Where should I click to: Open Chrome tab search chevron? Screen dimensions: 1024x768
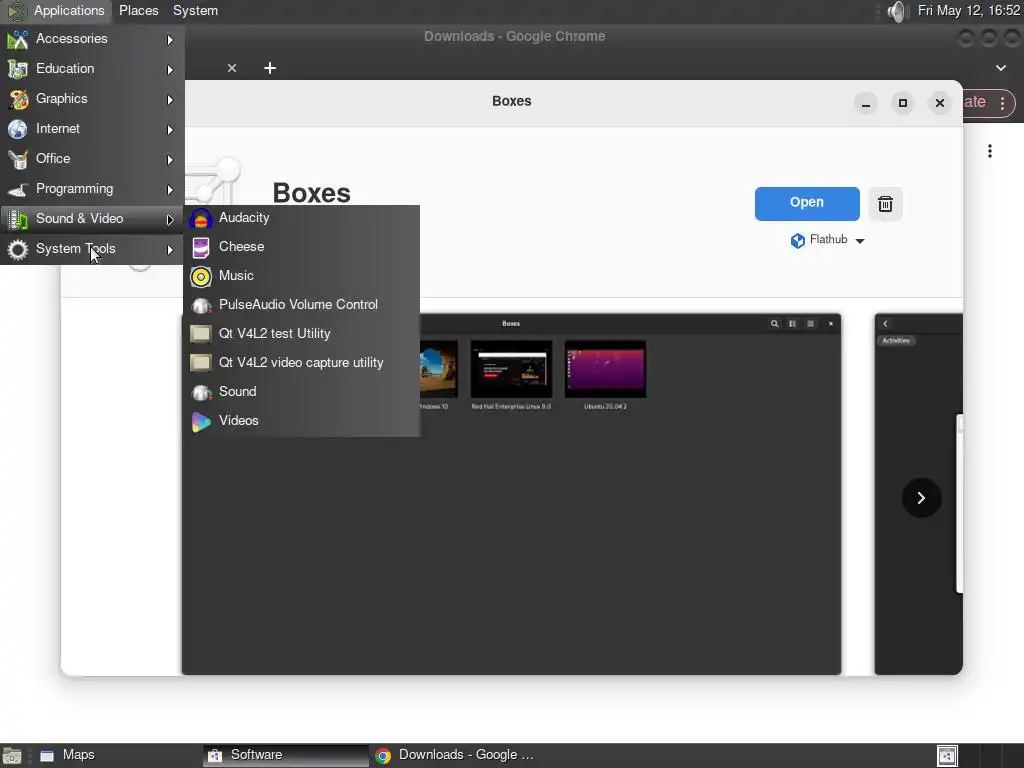pyautogui.click(x=1000, y=68)
